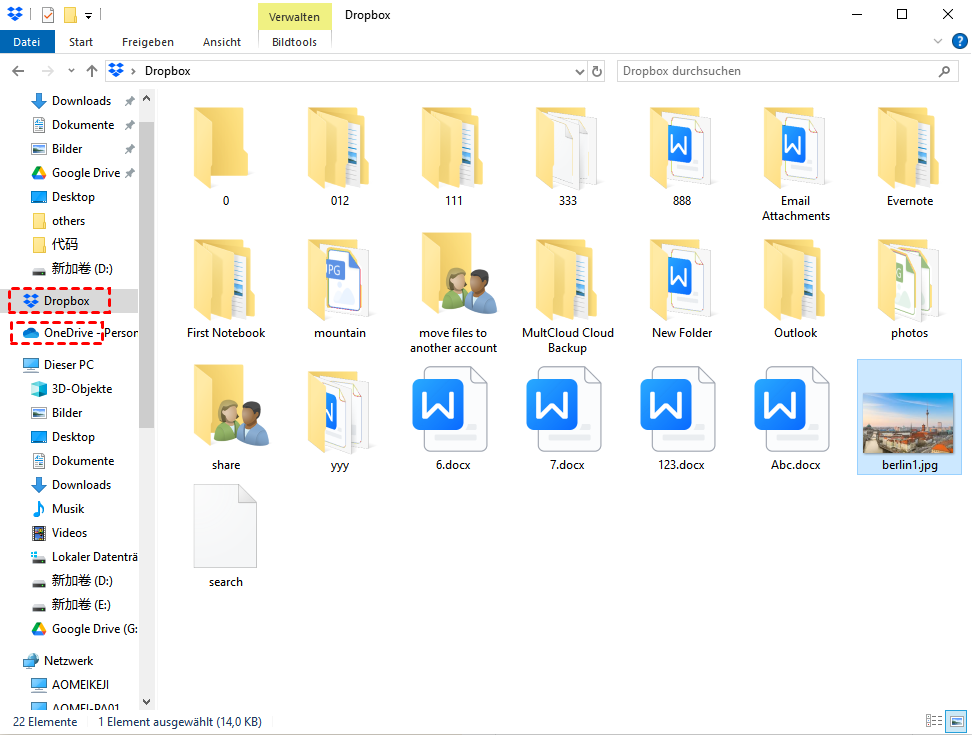Image resolution: width=972 pixels, height=735 pixels.
Task: Click the Dropbox durchsuchen search field
Action: point(775,72)
